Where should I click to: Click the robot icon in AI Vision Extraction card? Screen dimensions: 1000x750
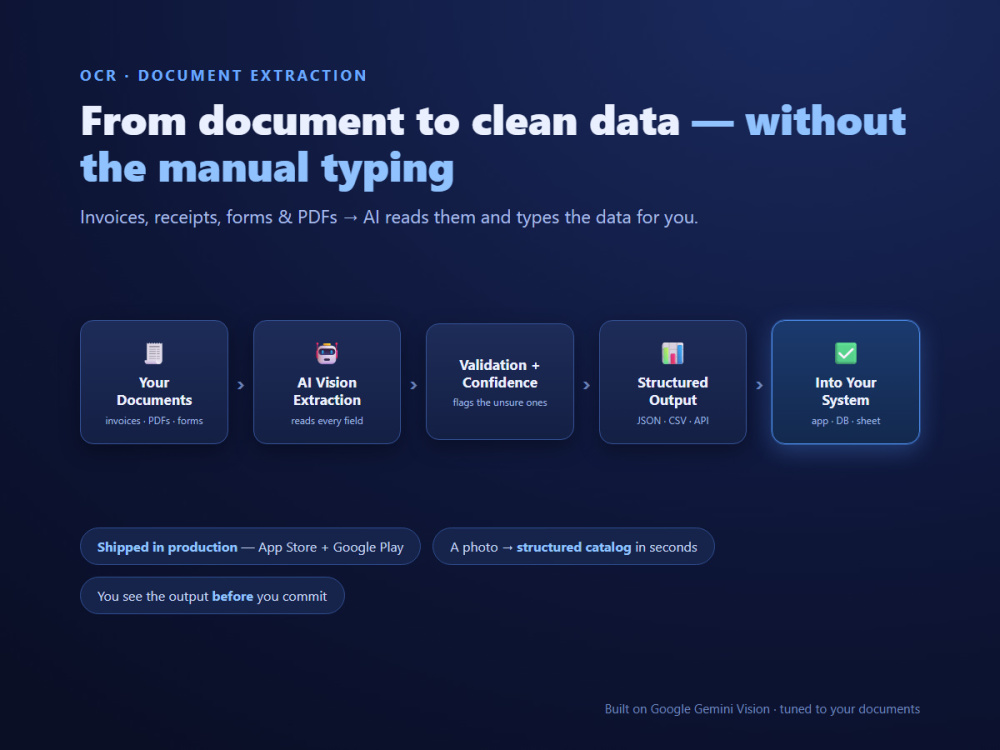click(x=327, y=353)
